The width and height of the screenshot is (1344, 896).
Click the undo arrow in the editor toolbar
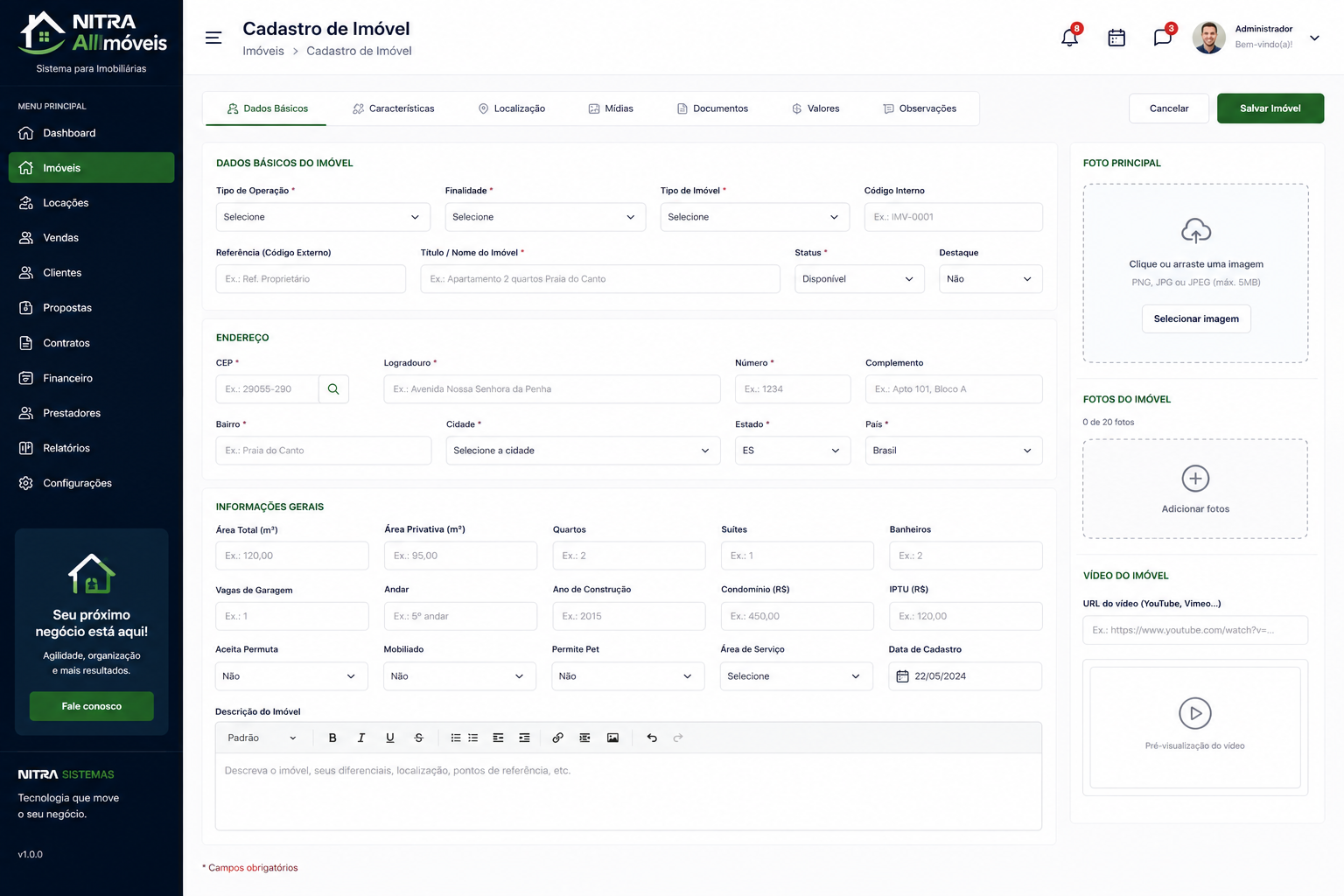click(x=652, y=738)
